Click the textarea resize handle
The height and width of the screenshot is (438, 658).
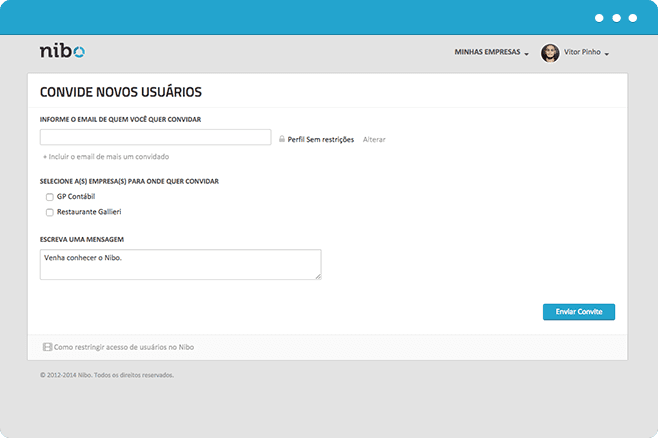point(318,276)
